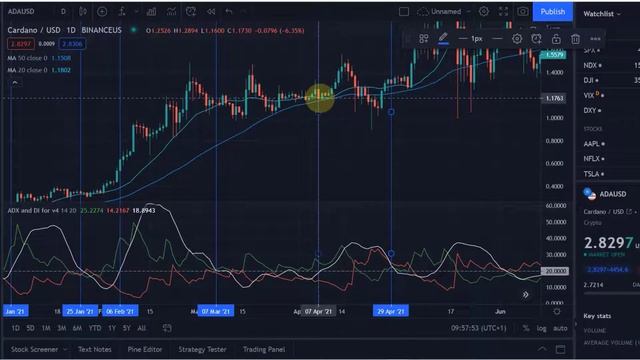This screenshot has height=360, width=640.
Task: Open drawing templates icon in floating toolbar
Action: pyautogui.click(x=424, y=39)
